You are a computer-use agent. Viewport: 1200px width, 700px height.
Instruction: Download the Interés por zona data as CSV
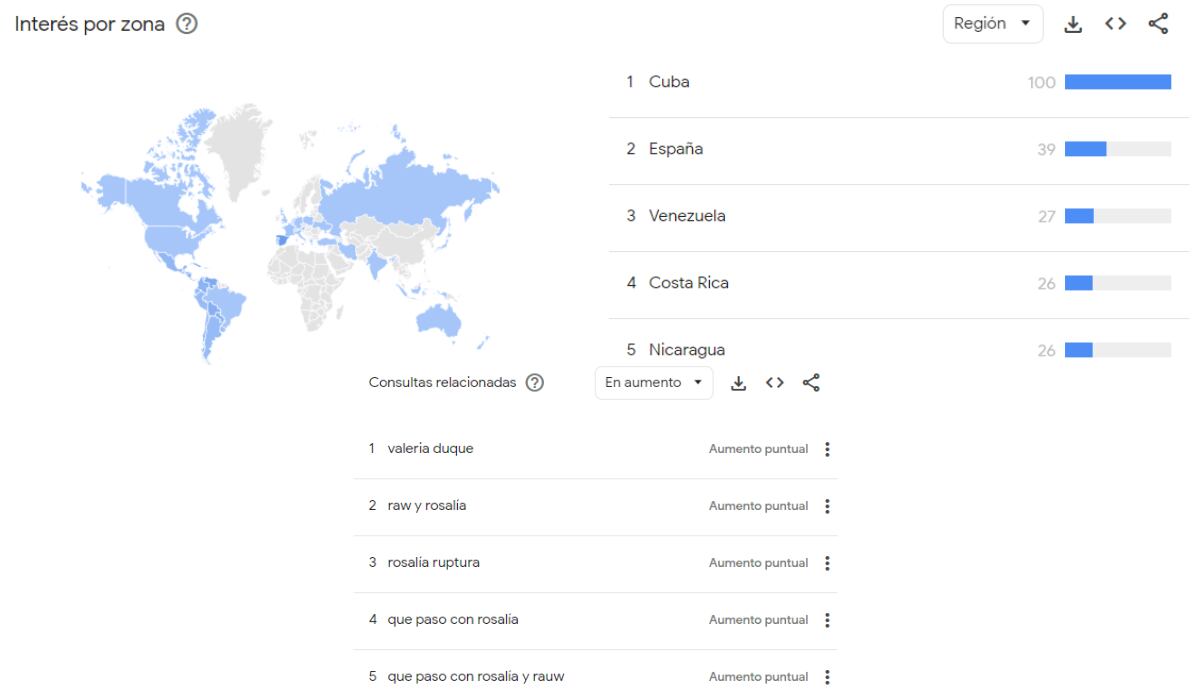(1072, 23)
